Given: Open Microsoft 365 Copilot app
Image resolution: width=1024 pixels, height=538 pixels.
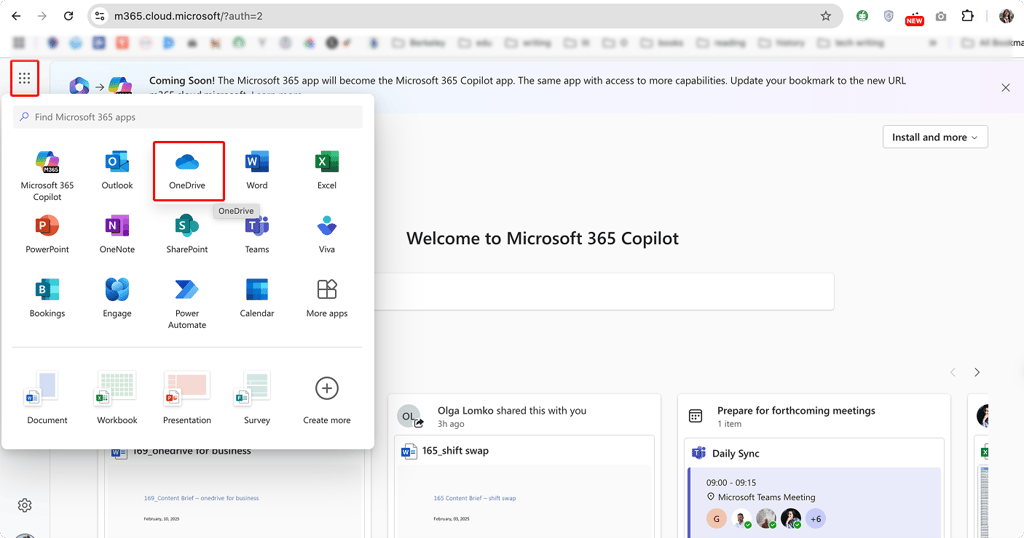Looking at the screenshot, I should click(x=47, y=175).
